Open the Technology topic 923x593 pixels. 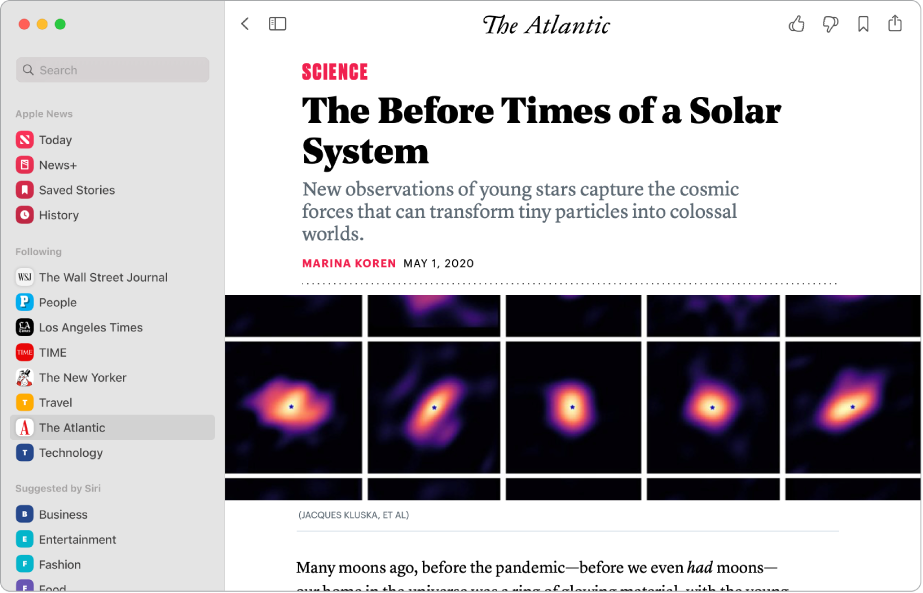70,452
